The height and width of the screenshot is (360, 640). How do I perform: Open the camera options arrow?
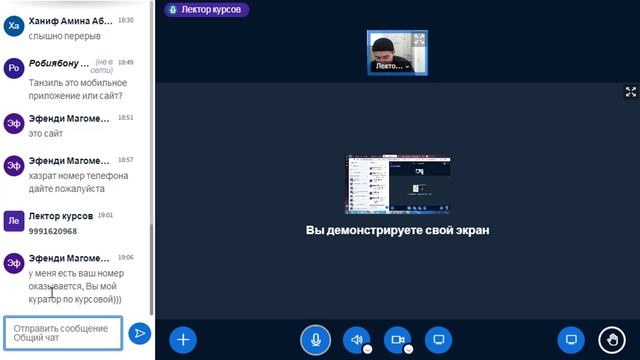[x=408, y=349]
